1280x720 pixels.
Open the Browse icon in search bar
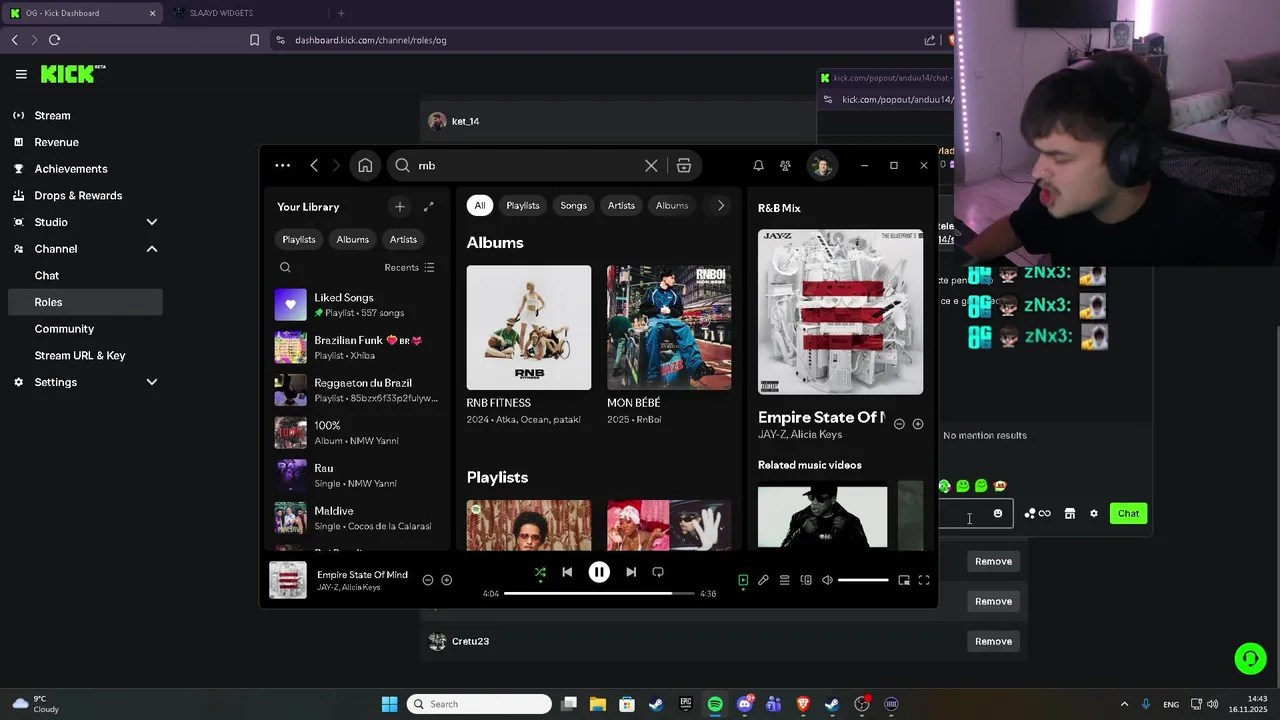684,166
